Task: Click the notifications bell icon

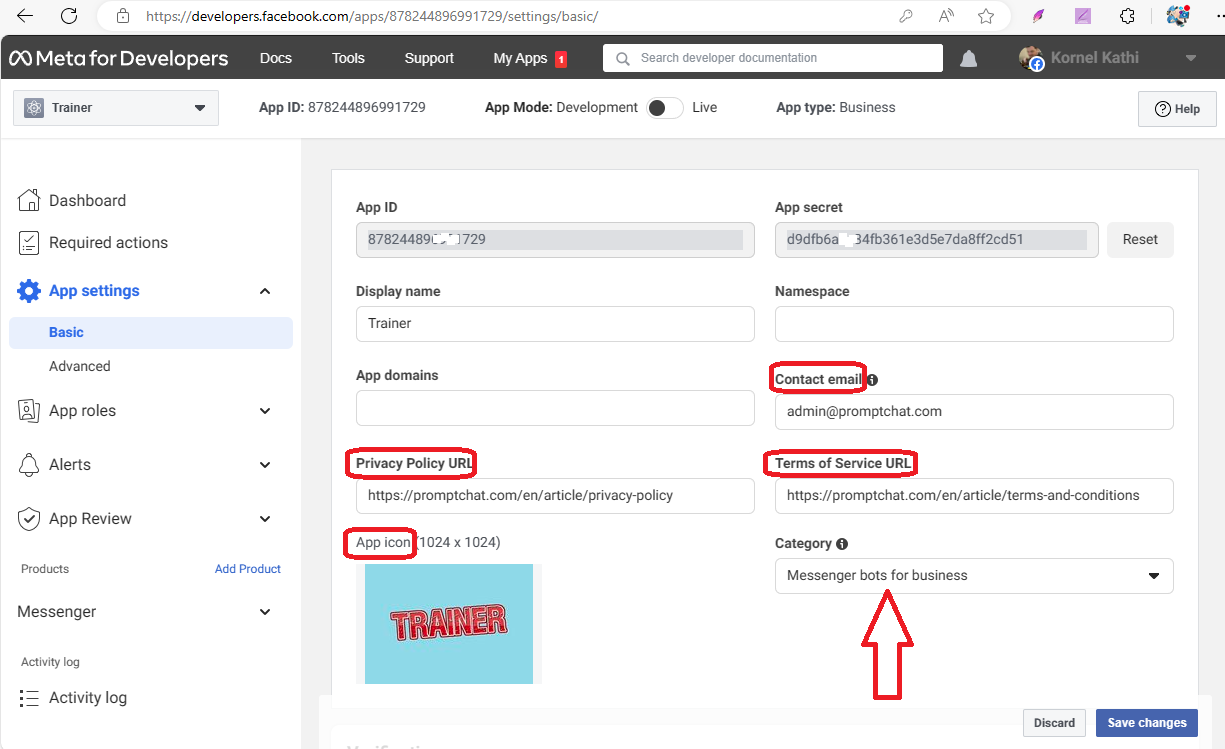Action: point(968,59)
